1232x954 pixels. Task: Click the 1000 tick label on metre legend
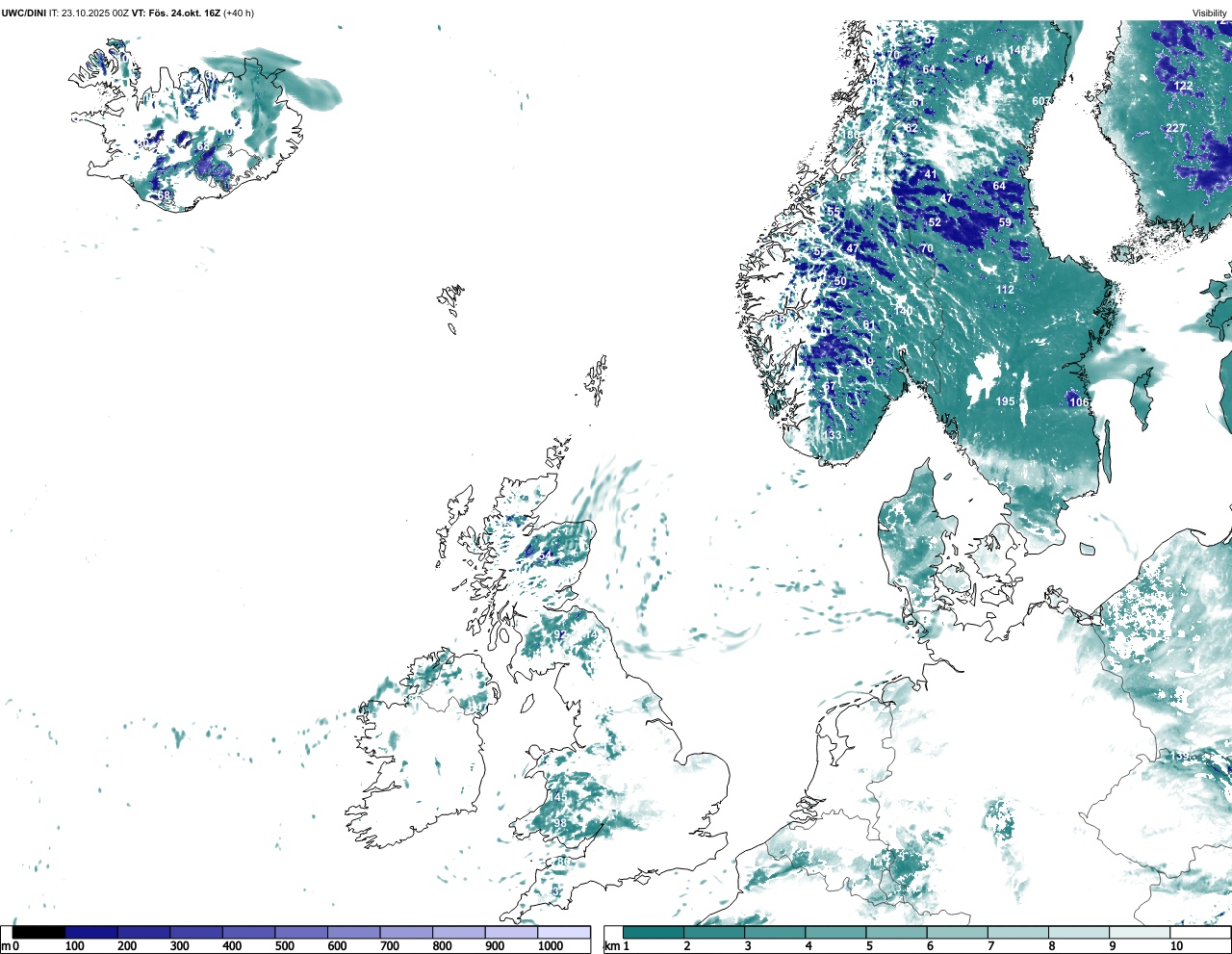point(550,946)
